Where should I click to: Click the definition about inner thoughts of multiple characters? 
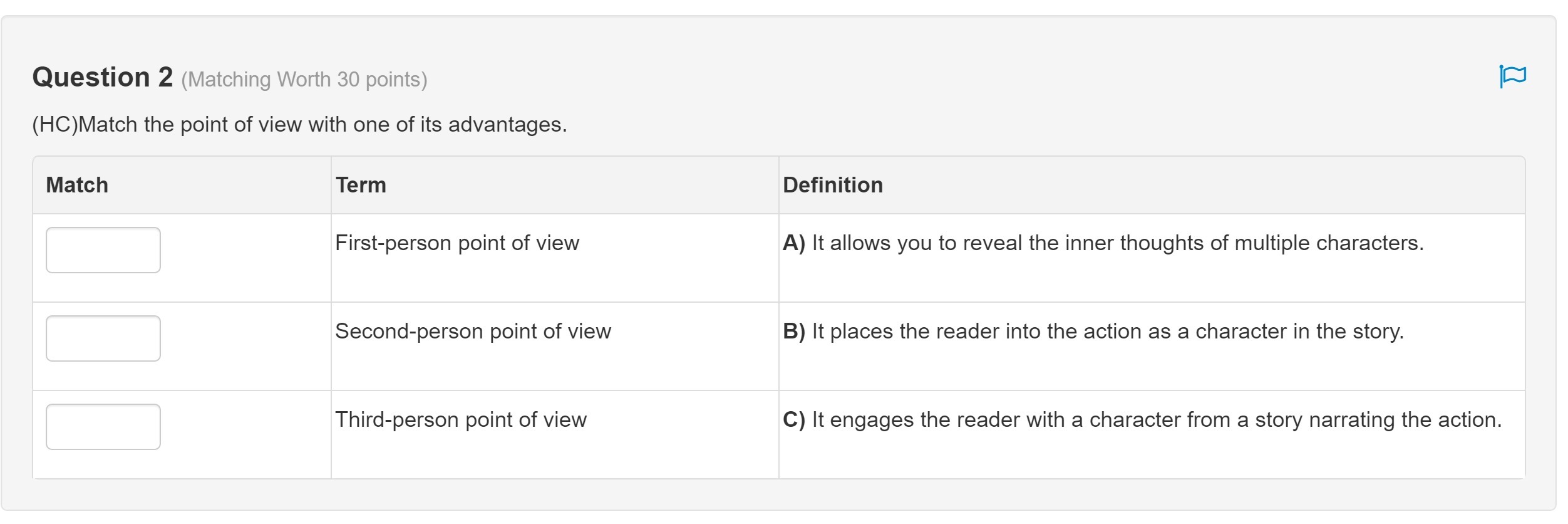(x=1117, y=243)
